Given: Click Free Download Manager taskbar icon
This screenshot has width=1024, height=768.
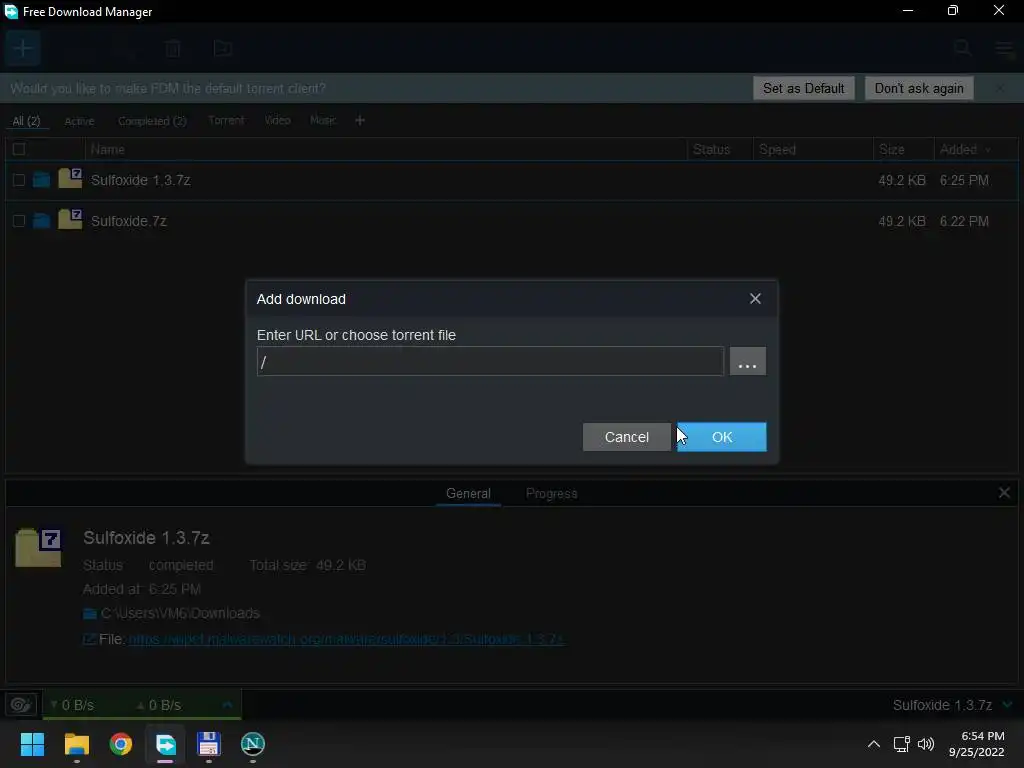Looking at the screenshot, I should point(165,744).
